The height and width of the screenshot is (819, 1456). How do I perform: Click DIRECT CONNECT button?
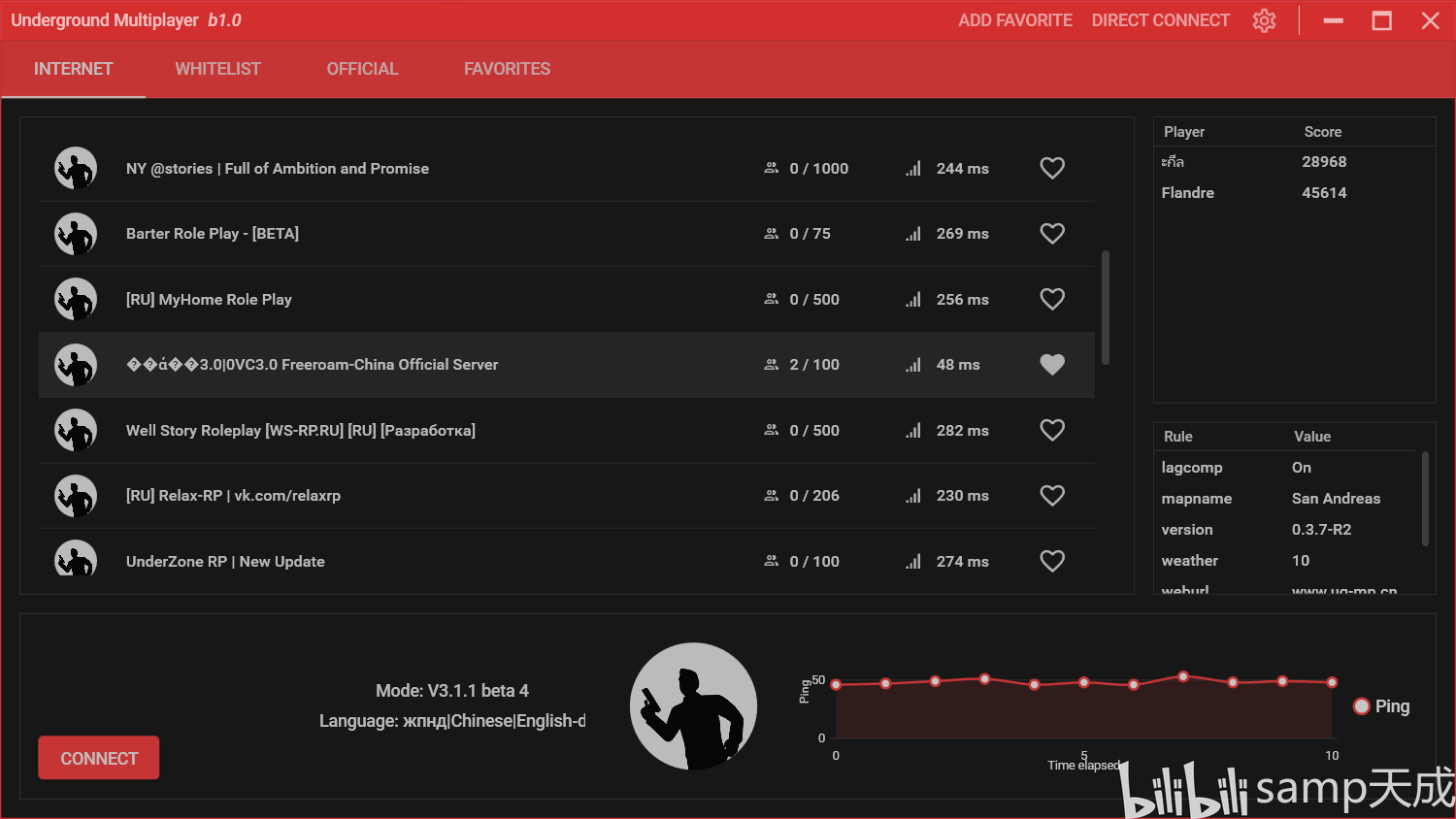click(x=1161, y=20)
